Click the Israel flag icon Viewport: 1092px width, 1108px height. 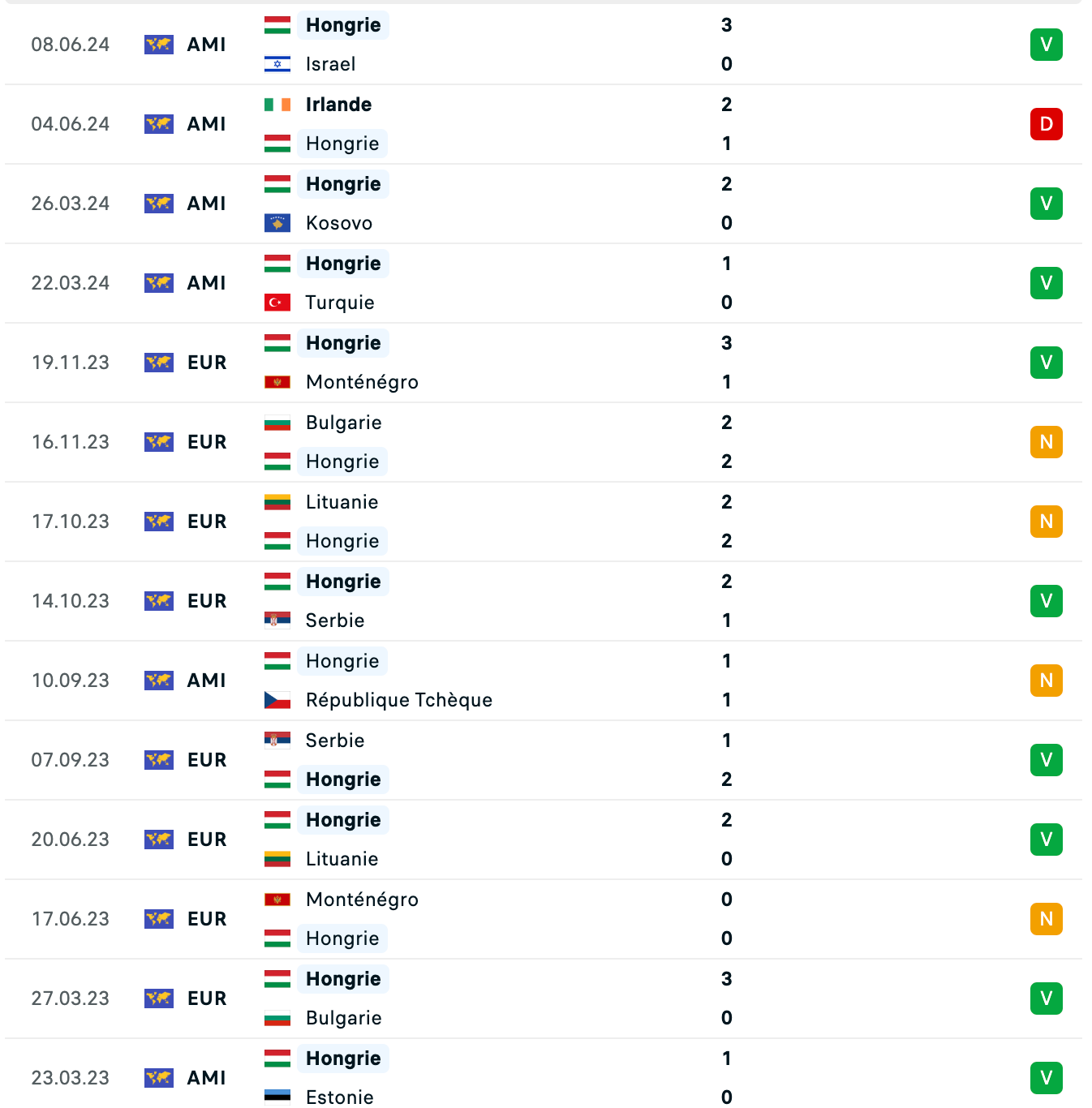pos(277,64)
